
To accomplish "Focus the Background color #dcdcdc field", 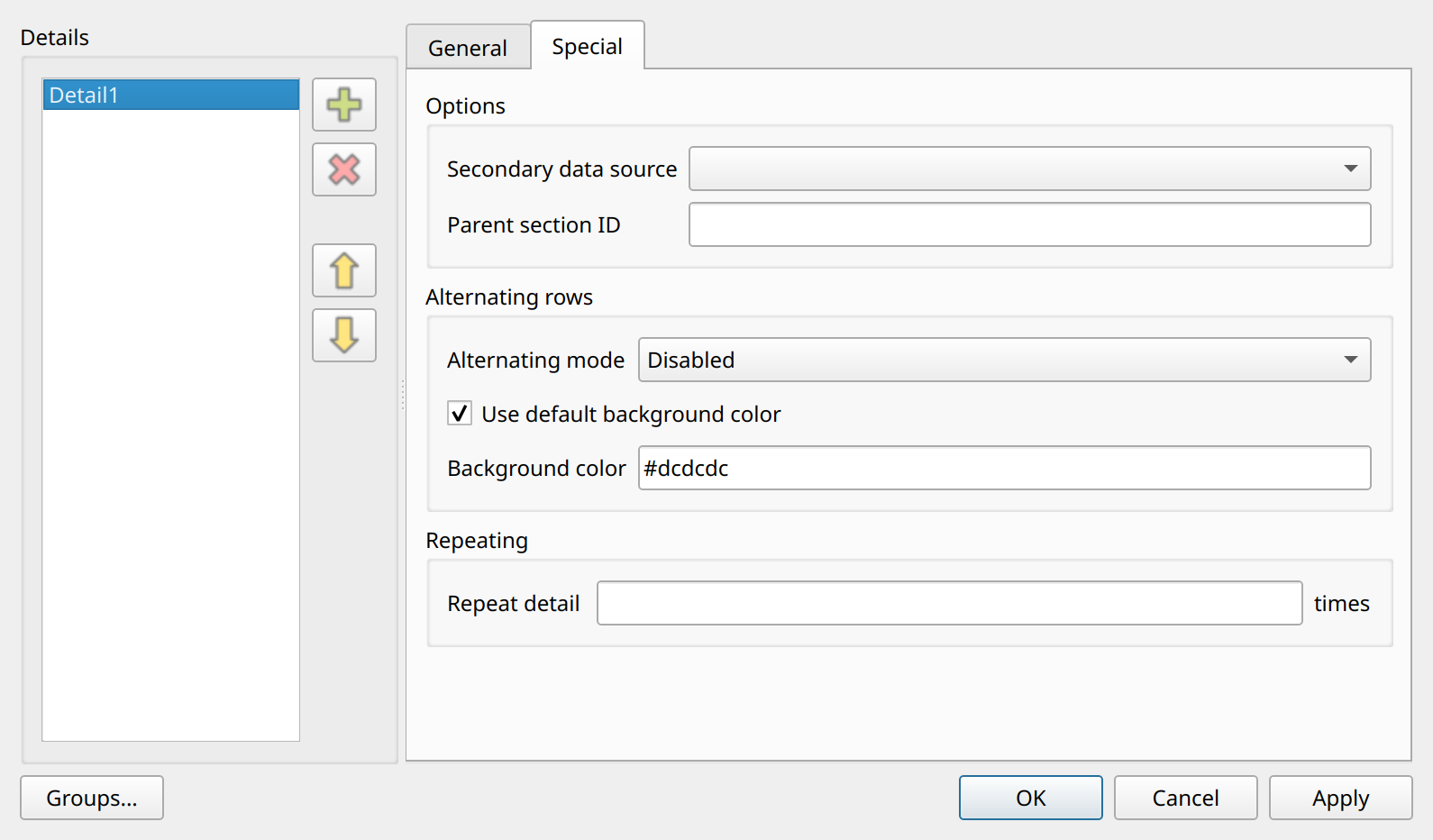I will click(x=1005, y=468).
